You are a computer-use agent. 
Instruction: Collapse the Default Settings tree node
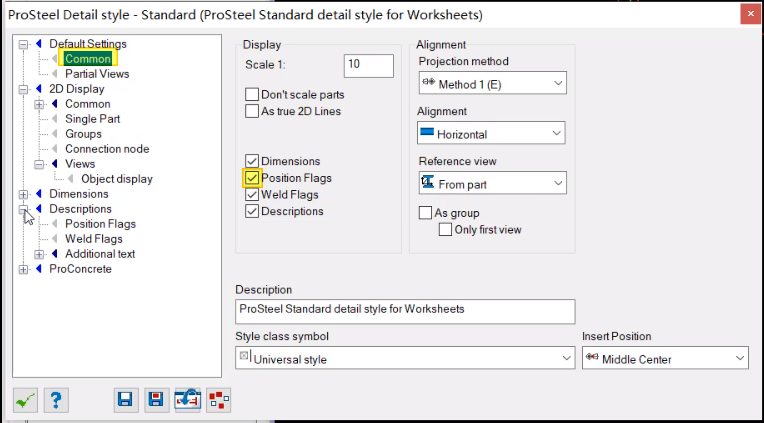[23, 44]
